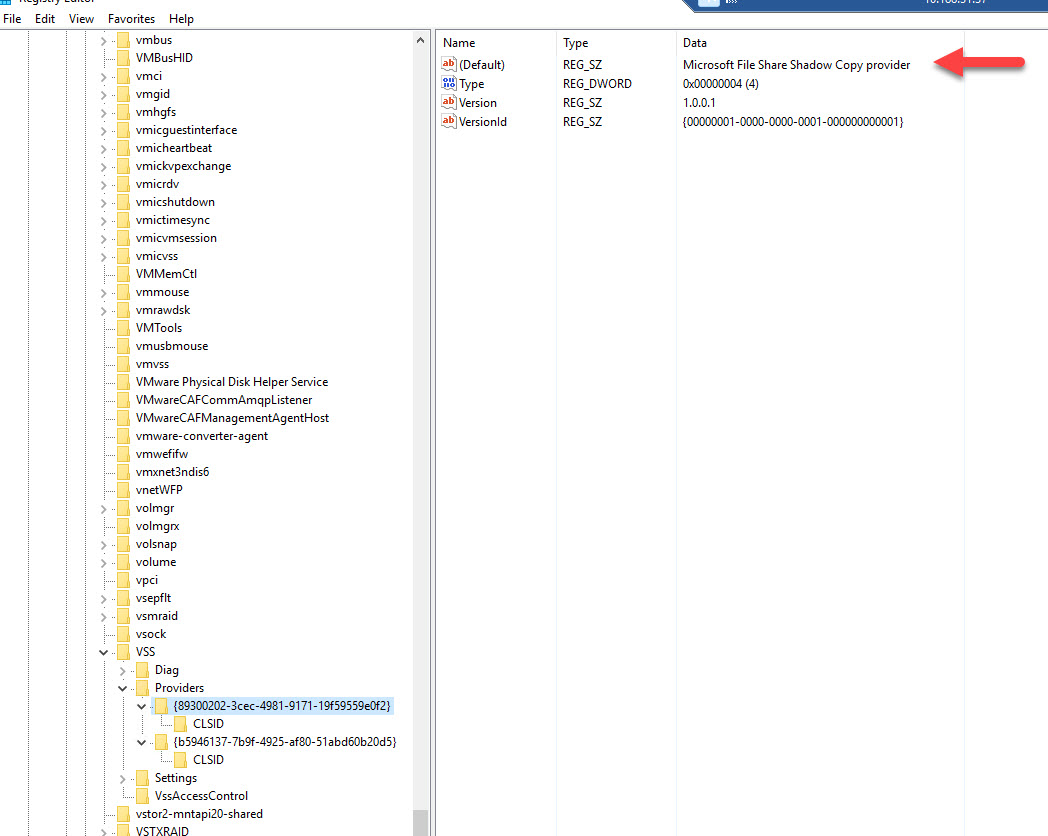
Task: Open the Edit menu
Action: click(x=44, y=18)
